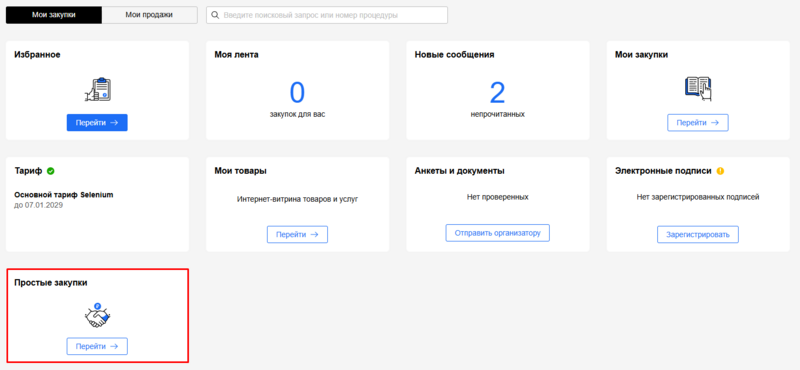Click 'Нет зарегистрированных подписей' text
The image size is (800, 370).
698,197
